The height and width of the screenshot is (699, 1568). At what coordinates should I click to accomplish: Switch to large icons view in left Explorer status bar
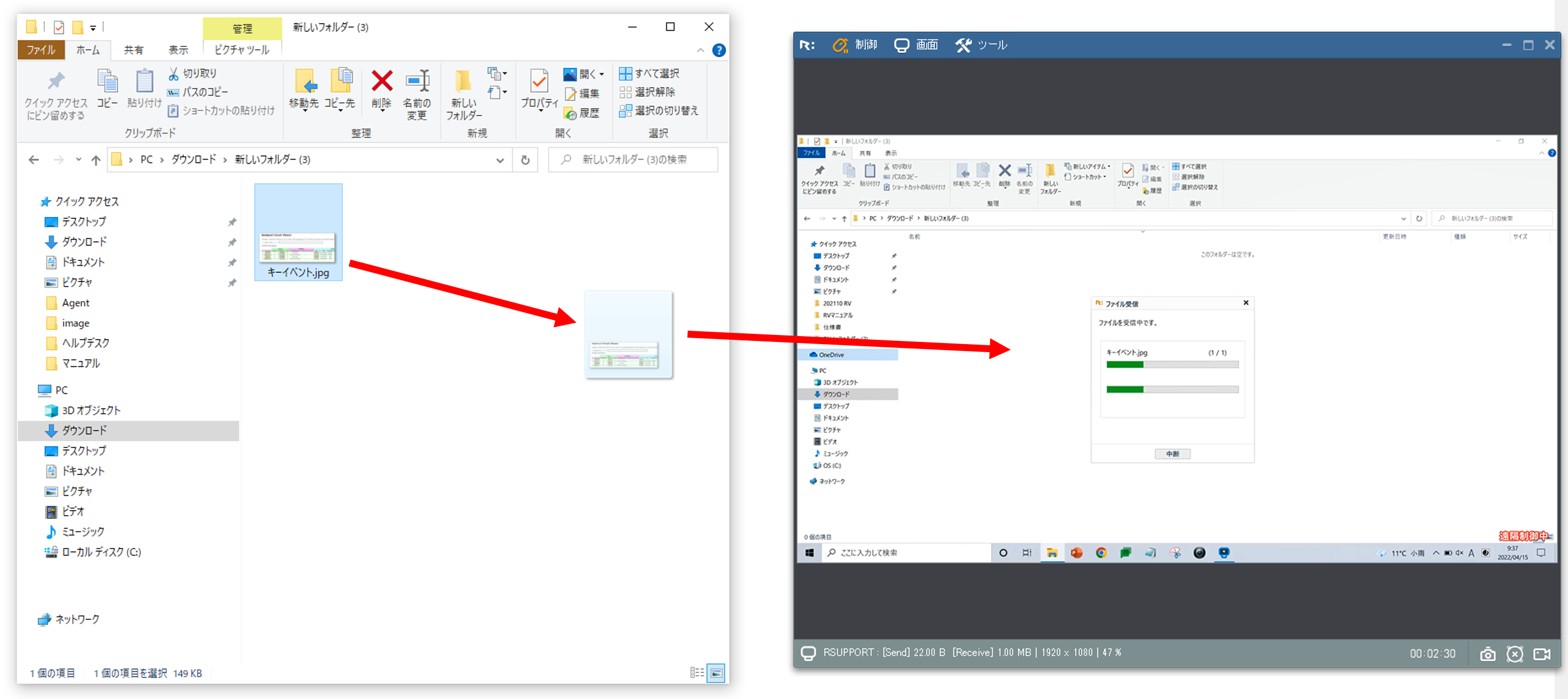point(716,673)
